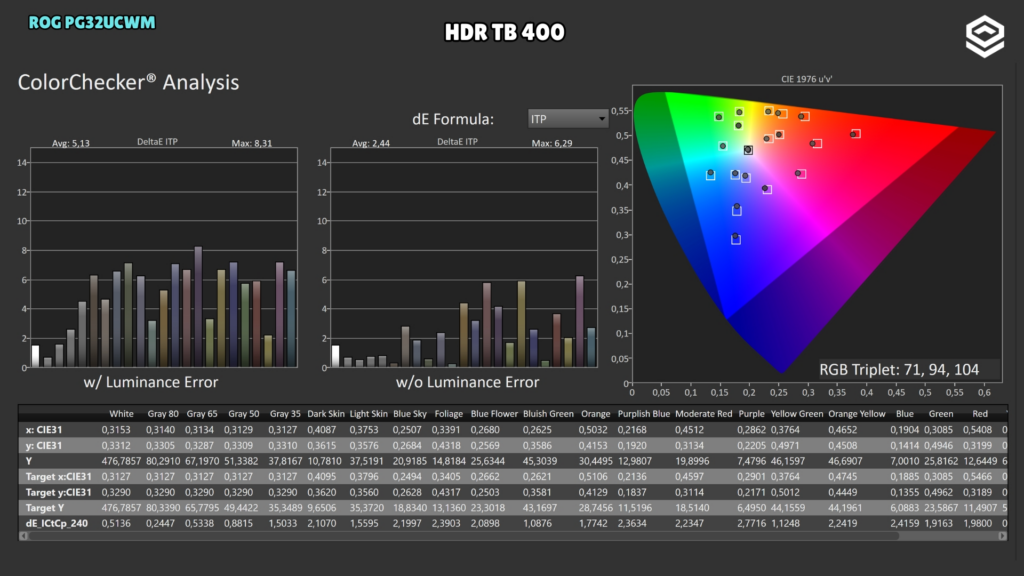Click the White x value 0,3153
Screen dimensions: 1024x576
[x=116, y=430]
